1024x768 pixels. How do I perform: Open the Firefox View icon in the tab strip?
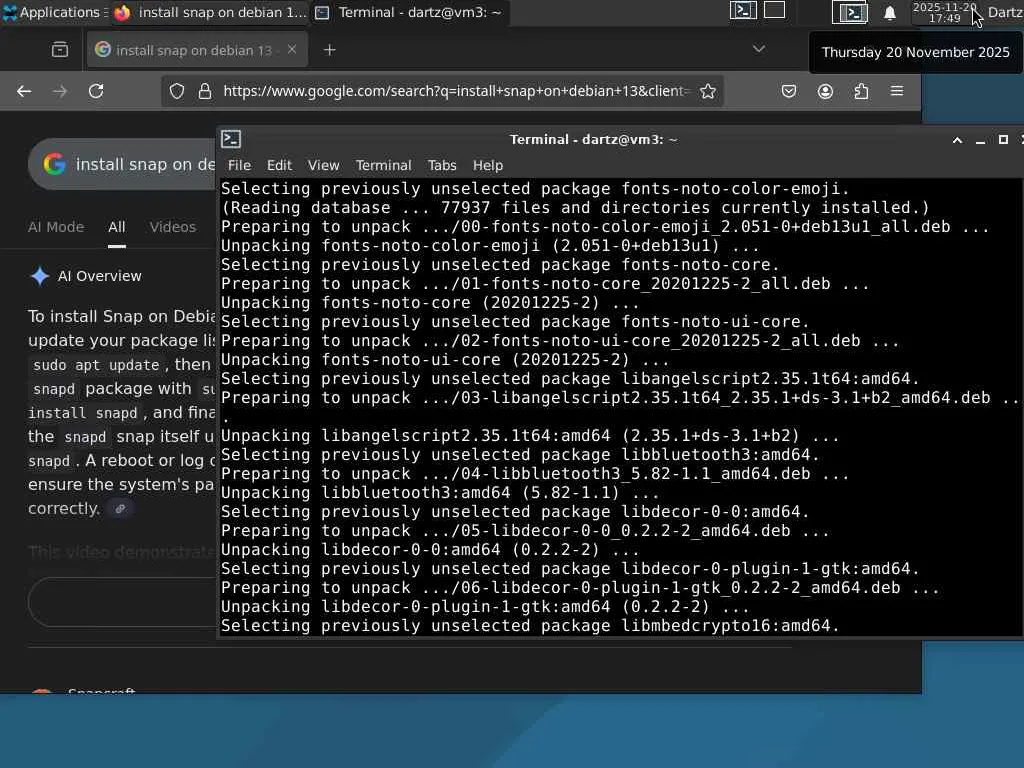pyautogui.click(x=59, y=50)
